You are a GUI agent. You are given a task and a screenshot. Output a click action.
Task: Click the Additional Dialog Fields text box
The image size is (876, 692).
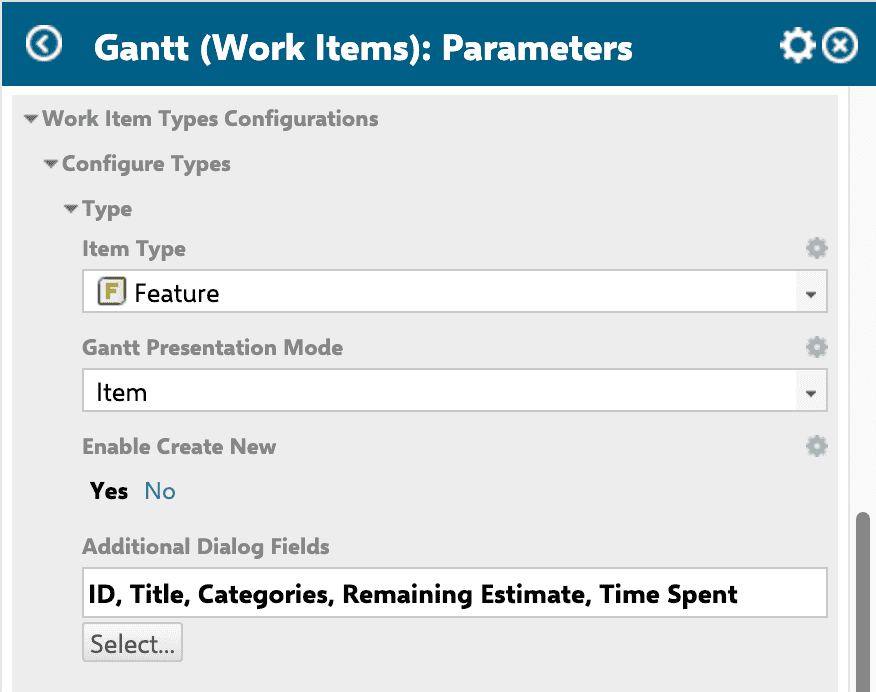455,593
